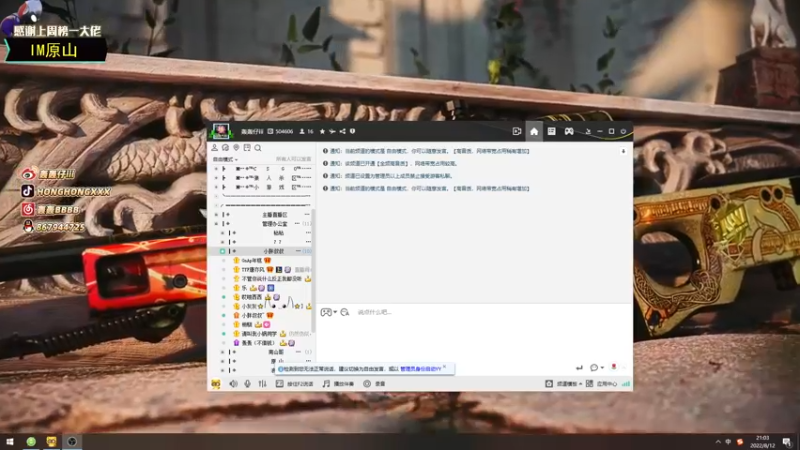The height and width of the screenshot is (450, 800).
Task: Toggle the speaker volume icon
Action: click(x=233, y=384)
